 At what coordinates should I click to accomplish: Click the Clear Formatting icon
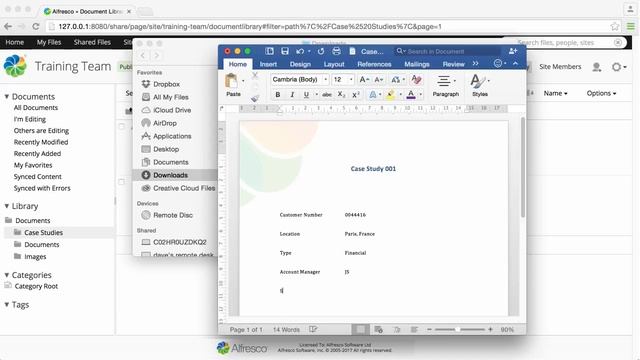416,80
